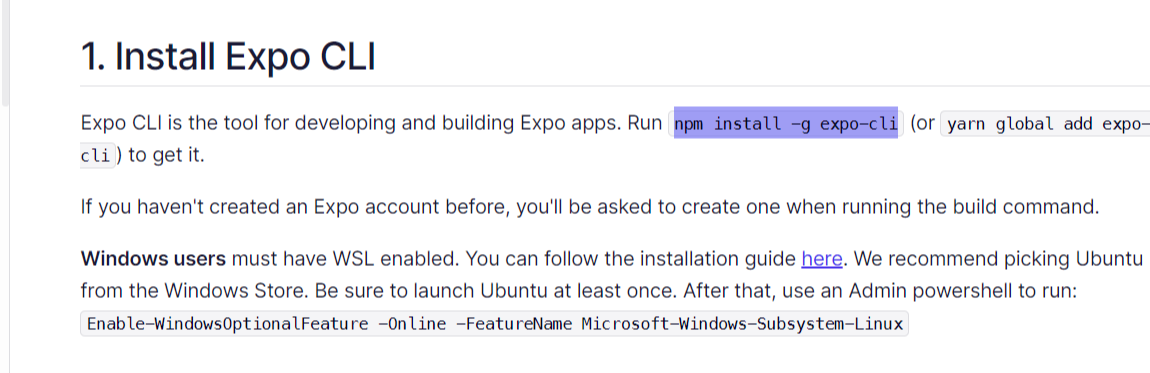Image resolution: width=1150 pixels, height=373 pixels.
Task: Click the '1. Install Expo CLI' heading
Action: tap(227, 56)
